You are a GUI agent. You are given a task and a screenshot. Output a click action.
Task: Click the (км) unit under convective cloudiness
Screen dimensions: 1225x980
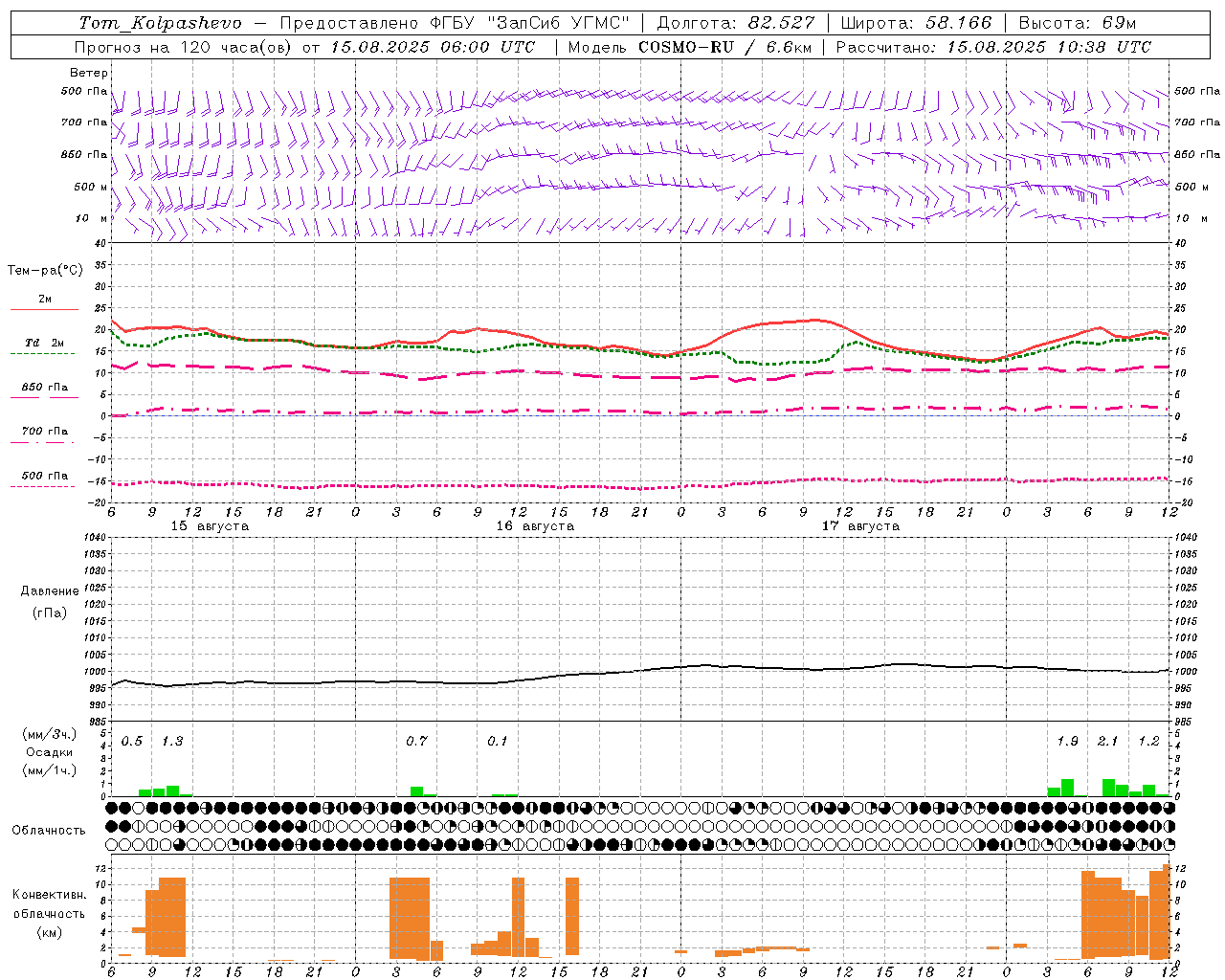[50, 932]
